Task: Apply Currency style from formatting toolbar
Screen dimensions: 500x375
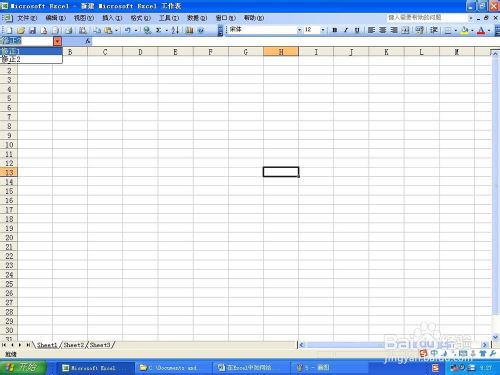Action: (420, 30)
